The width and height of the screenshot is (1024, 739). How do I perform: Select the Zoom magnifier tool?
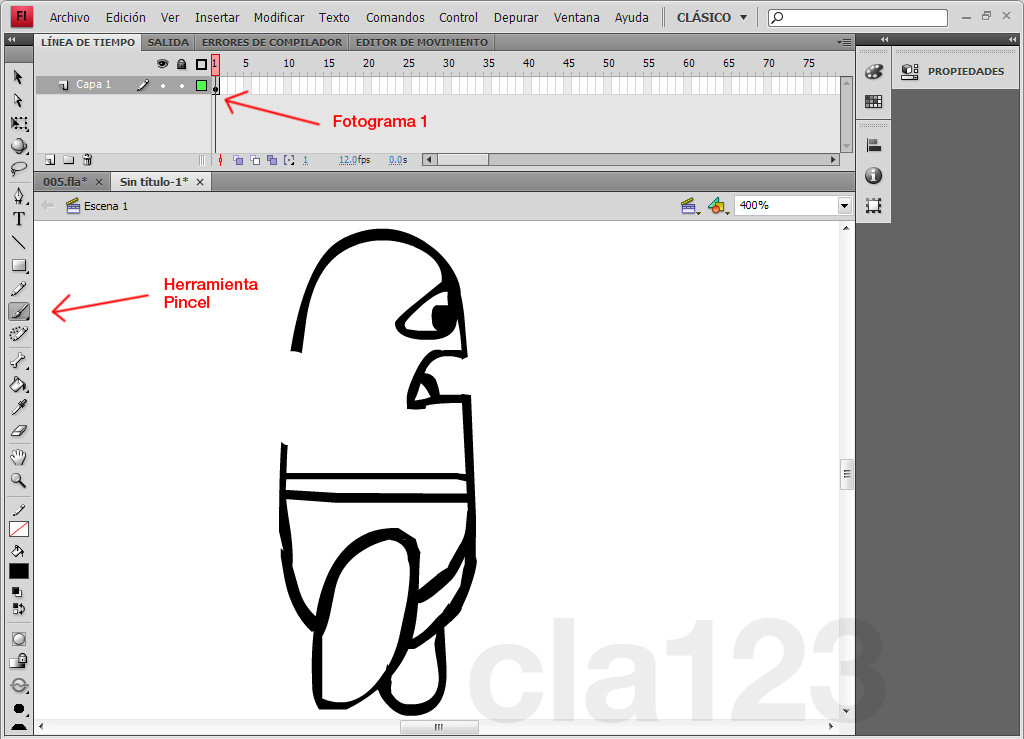(x=19, y=480)
